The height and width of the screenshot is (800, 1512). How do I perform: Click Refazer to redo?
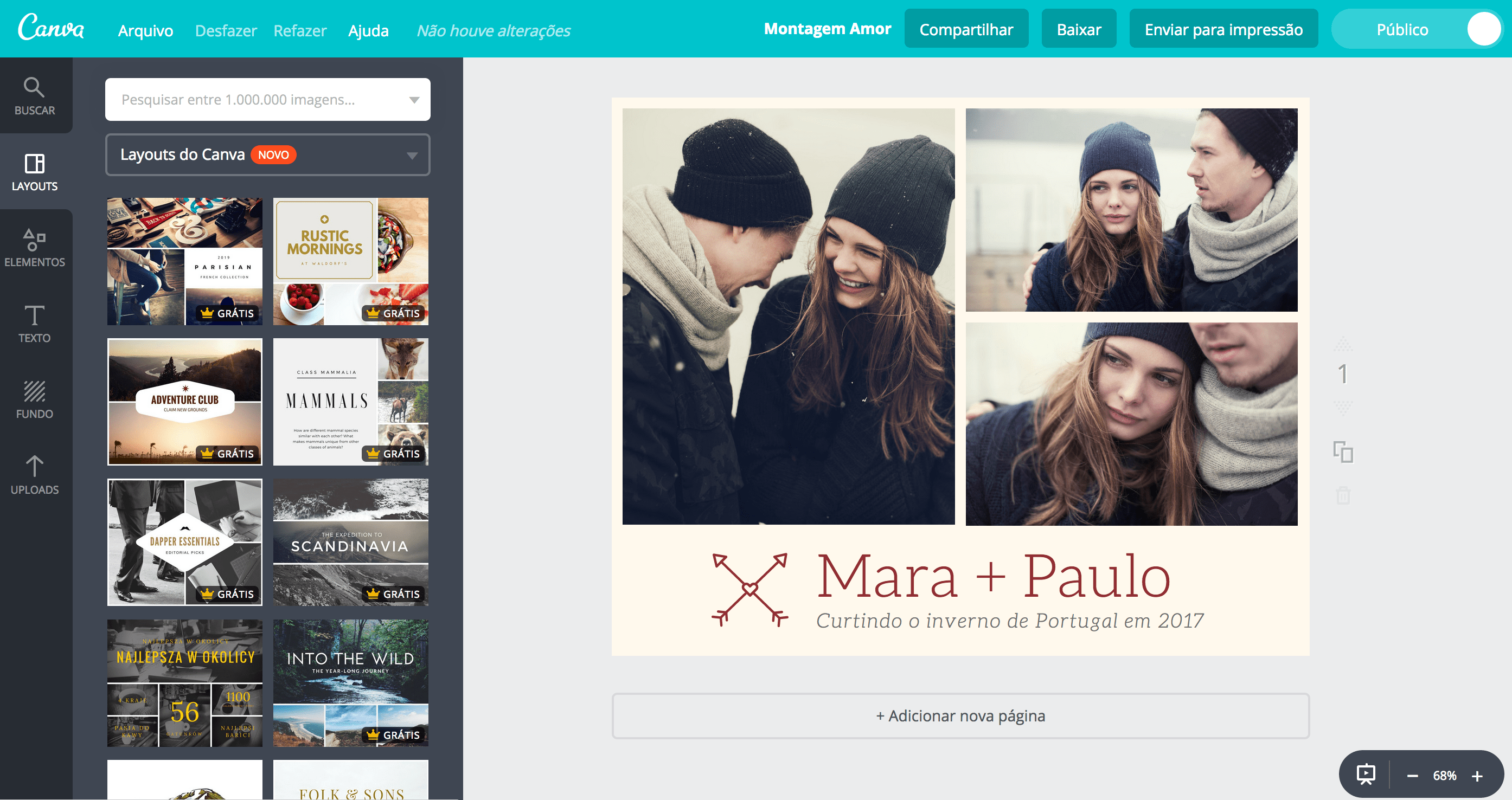pos(300,30)
